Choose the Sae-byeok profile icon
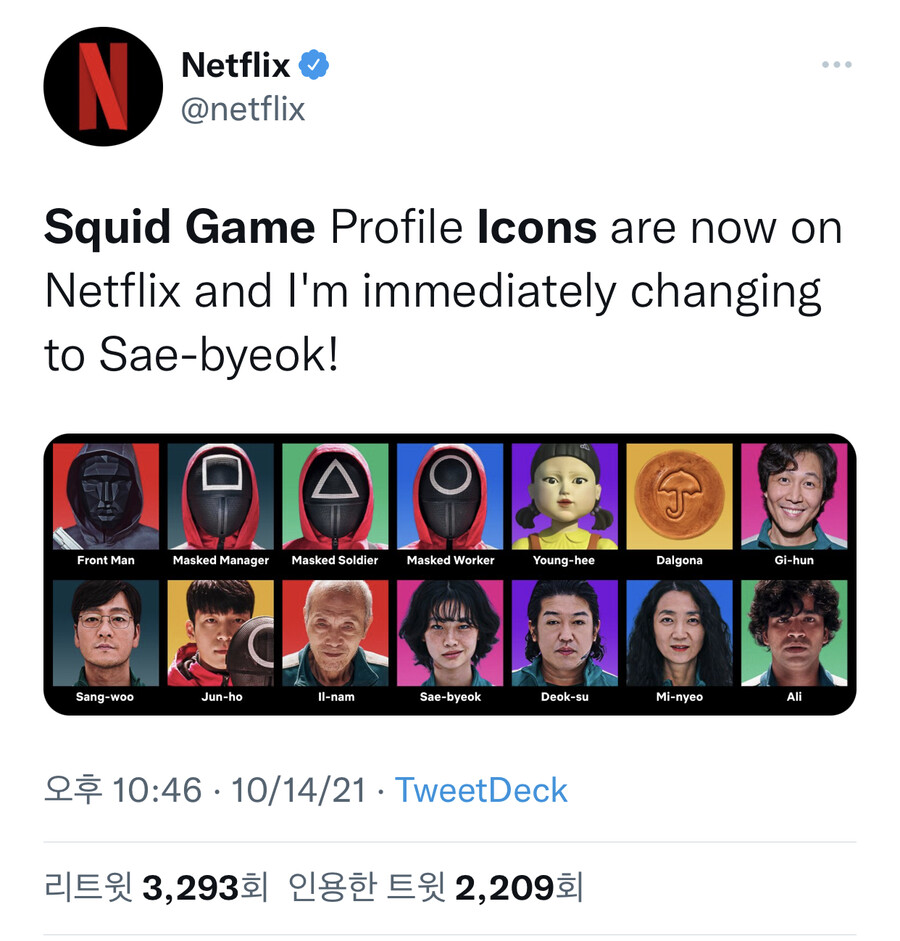The height and width of the screenshot is (941, 900). click(x=450, y=633)
